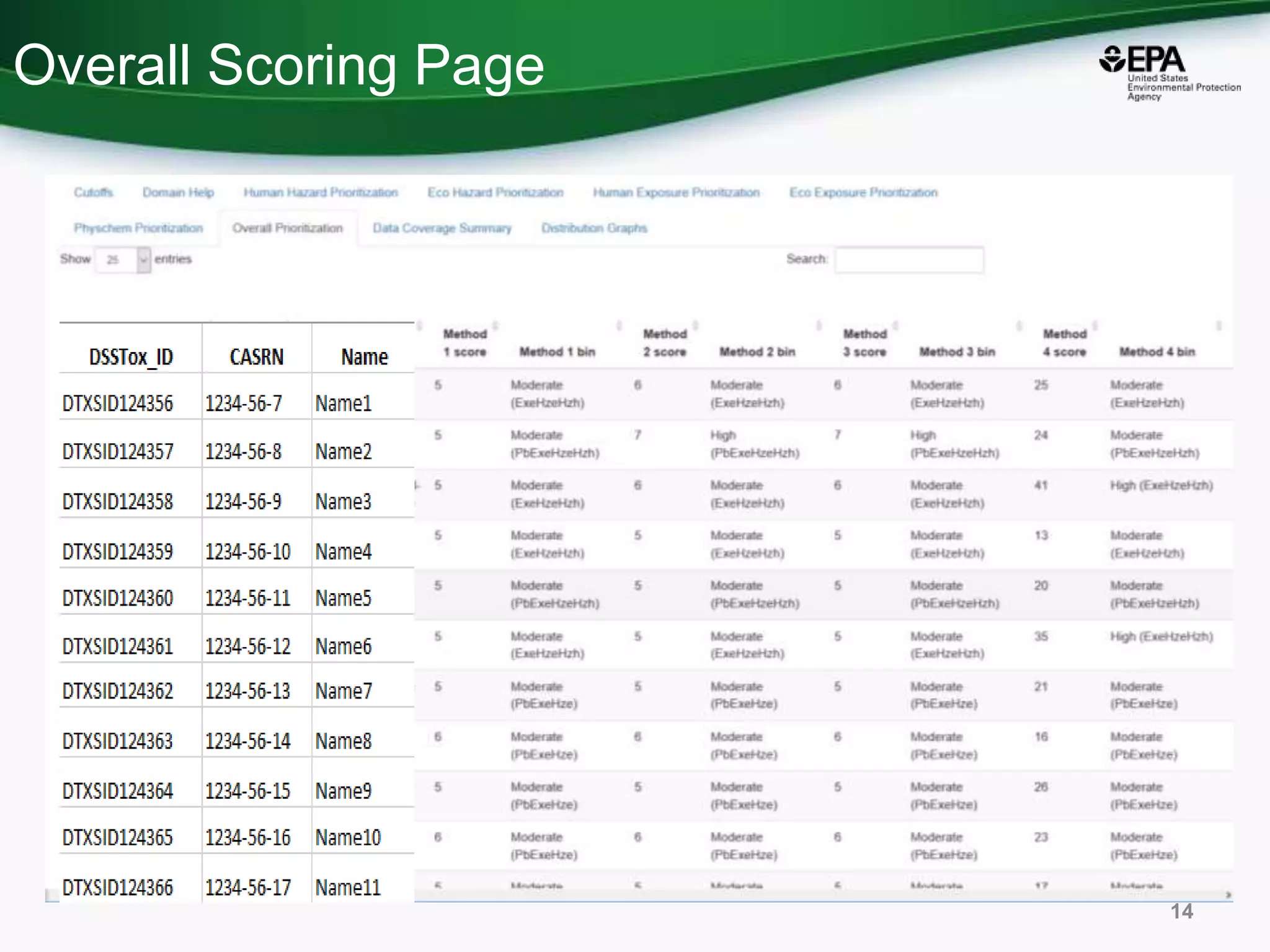Click CASRN value 1234-56-15
Image resolution: width=1270 pixels, height=952 pixels.
[248, 791]
